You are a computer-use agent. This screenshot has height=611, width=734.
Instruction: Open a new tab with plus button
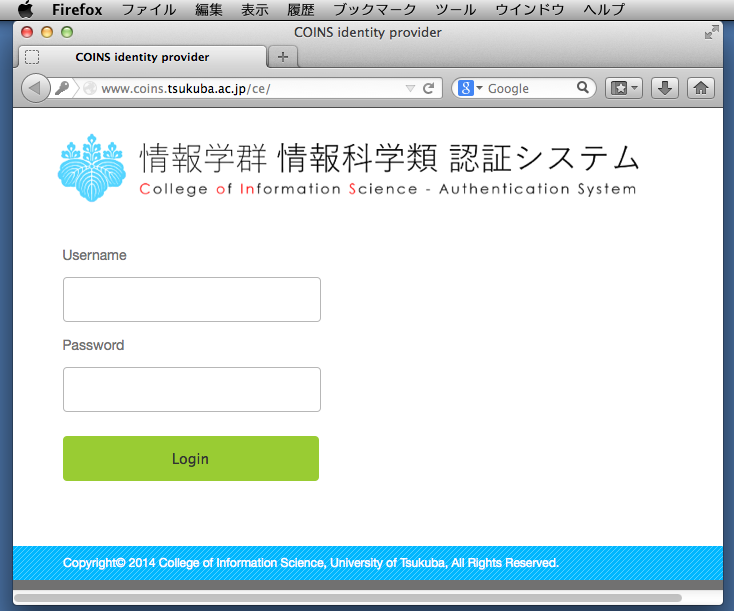283,57
